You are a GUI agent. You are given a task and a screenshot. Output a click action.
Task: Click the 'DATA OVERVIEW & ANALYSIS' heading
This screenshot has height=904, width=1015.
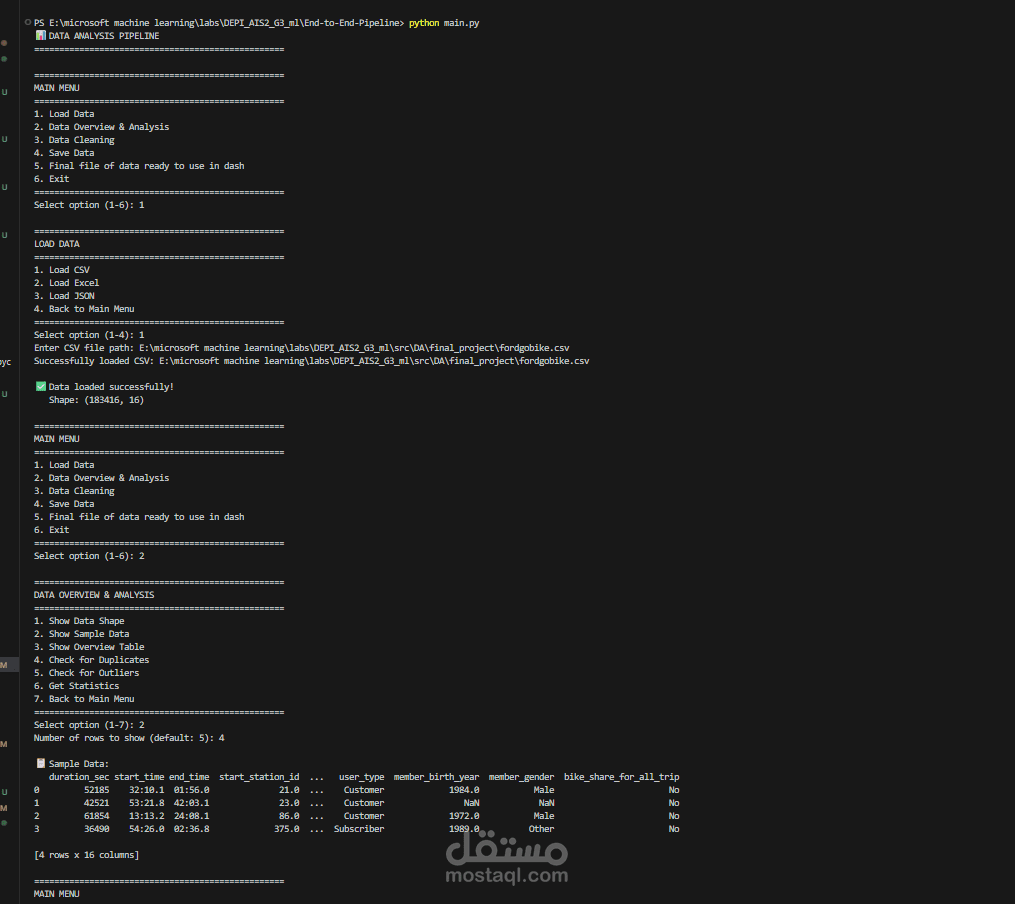94,595
